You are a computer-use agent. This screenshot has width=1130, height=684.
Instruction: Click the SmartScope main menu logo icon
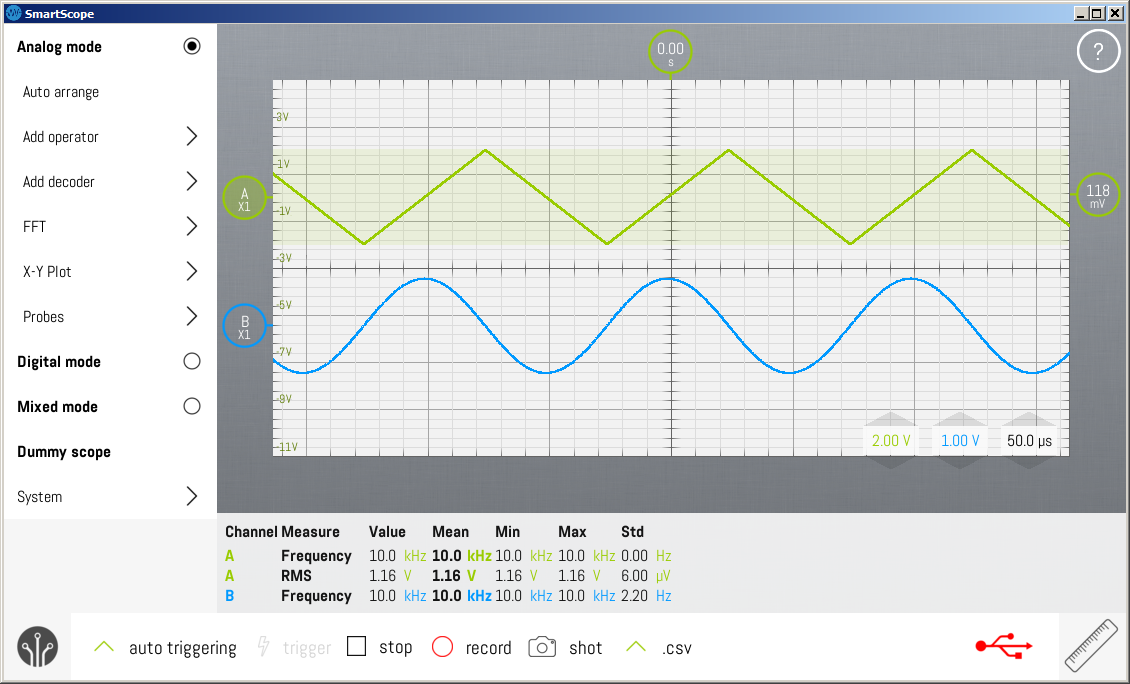(x=37, y=647)
